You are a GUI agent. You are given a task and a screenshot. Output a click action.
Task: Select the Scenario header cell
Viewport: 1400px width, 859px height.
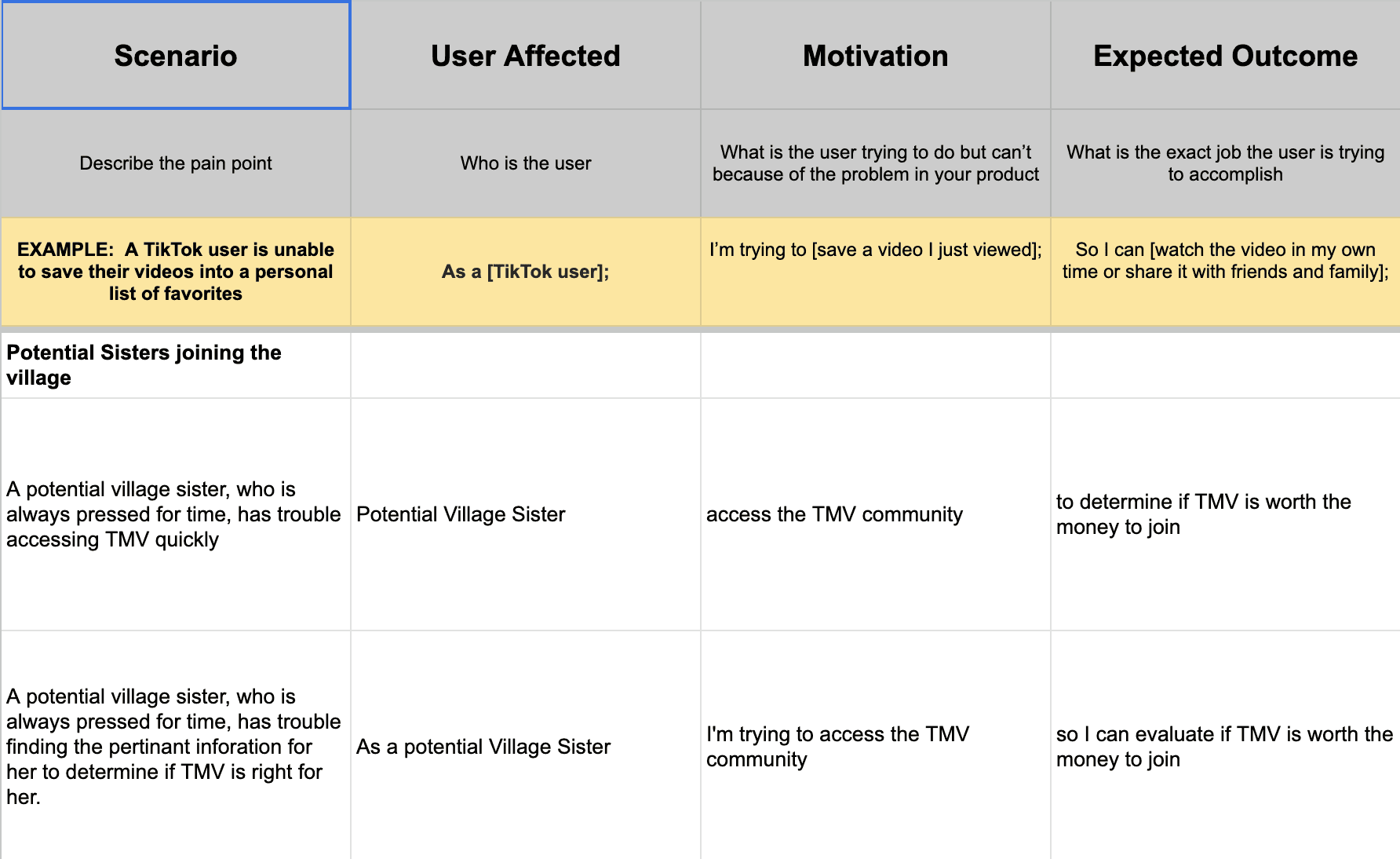(x=176, y=55)
